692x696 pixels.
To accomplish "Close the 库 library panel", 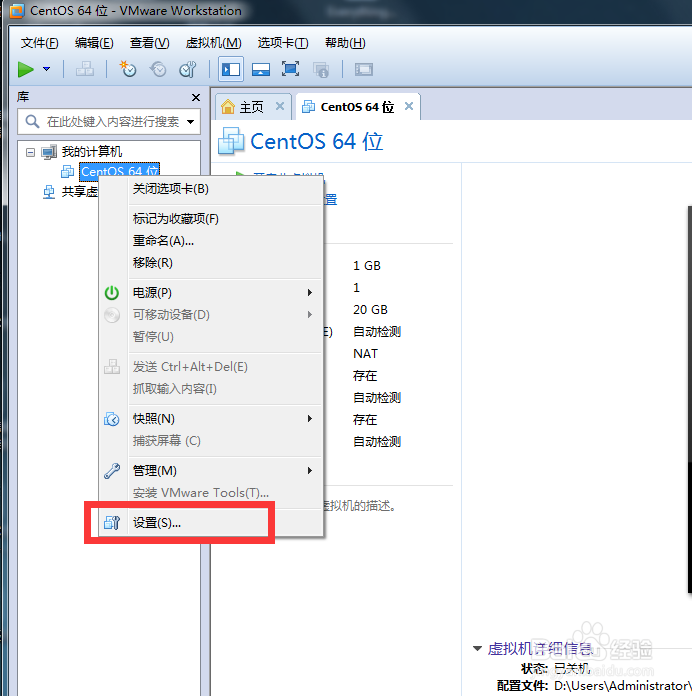I will pyautogui.click(x=195, y=97).
